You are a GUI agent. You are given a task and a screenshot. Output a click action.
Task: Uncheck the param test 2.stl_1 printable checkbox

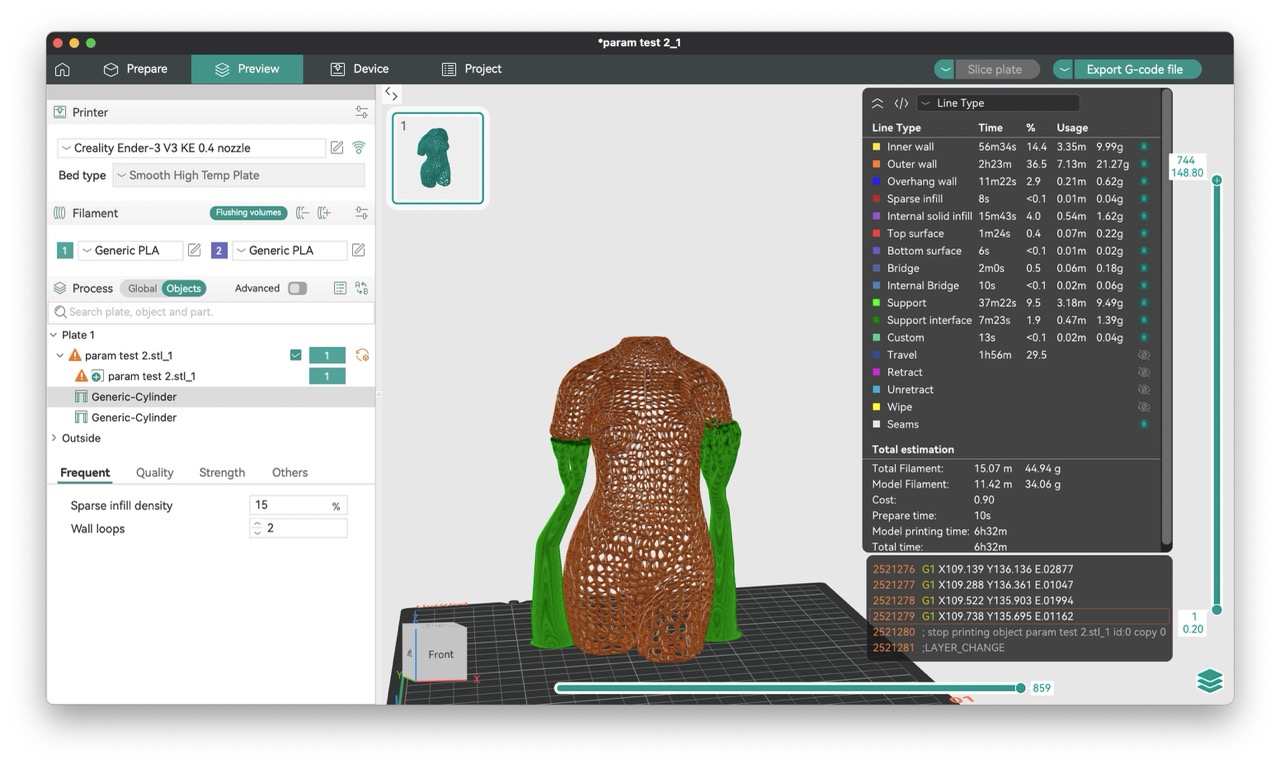[295, 355]
